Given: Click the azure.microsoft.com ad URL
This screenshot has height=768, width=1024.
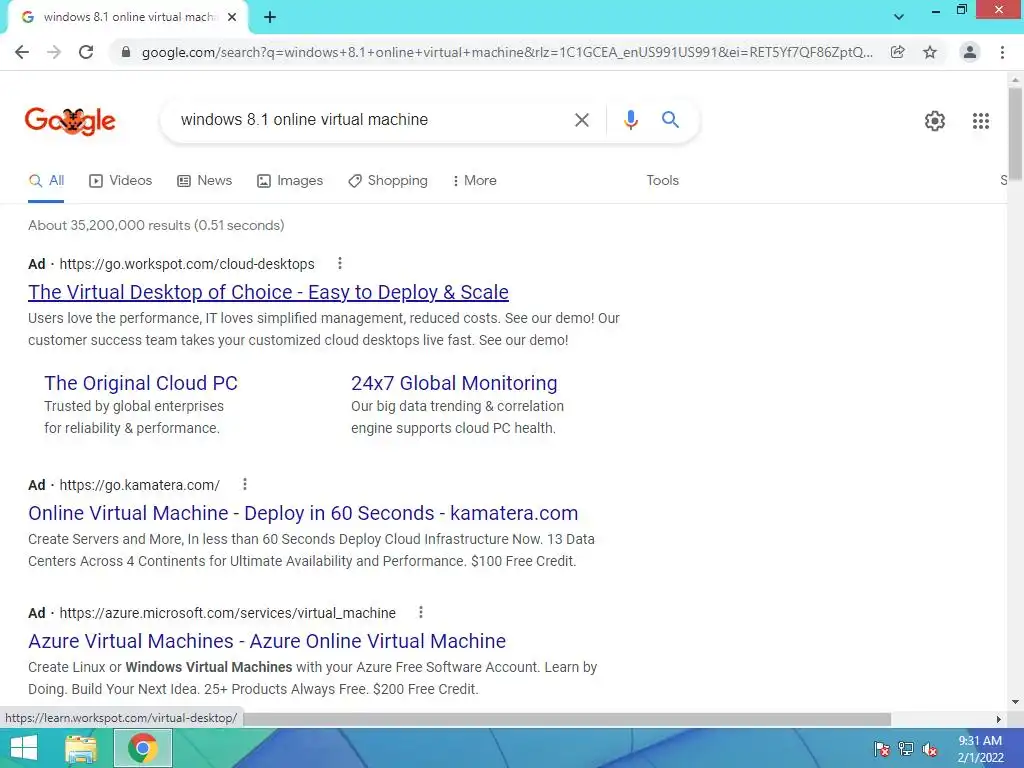Looking at the screenshot, I should click(227, 613).
